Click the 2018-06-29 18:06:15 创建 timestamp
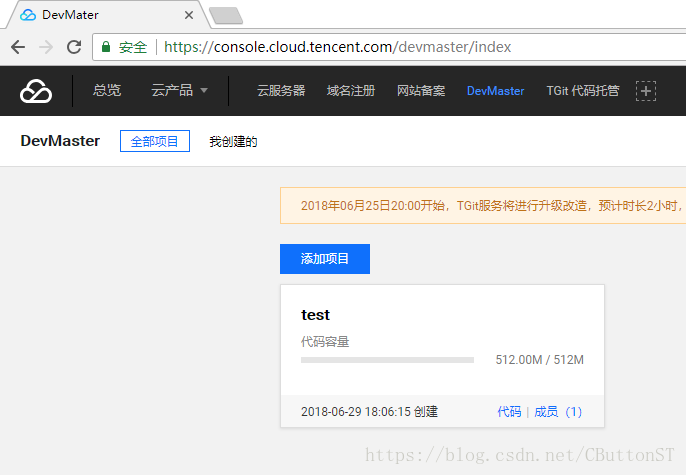Image resolution: width=686 pixels, height=475 pixels. (369, 412)
